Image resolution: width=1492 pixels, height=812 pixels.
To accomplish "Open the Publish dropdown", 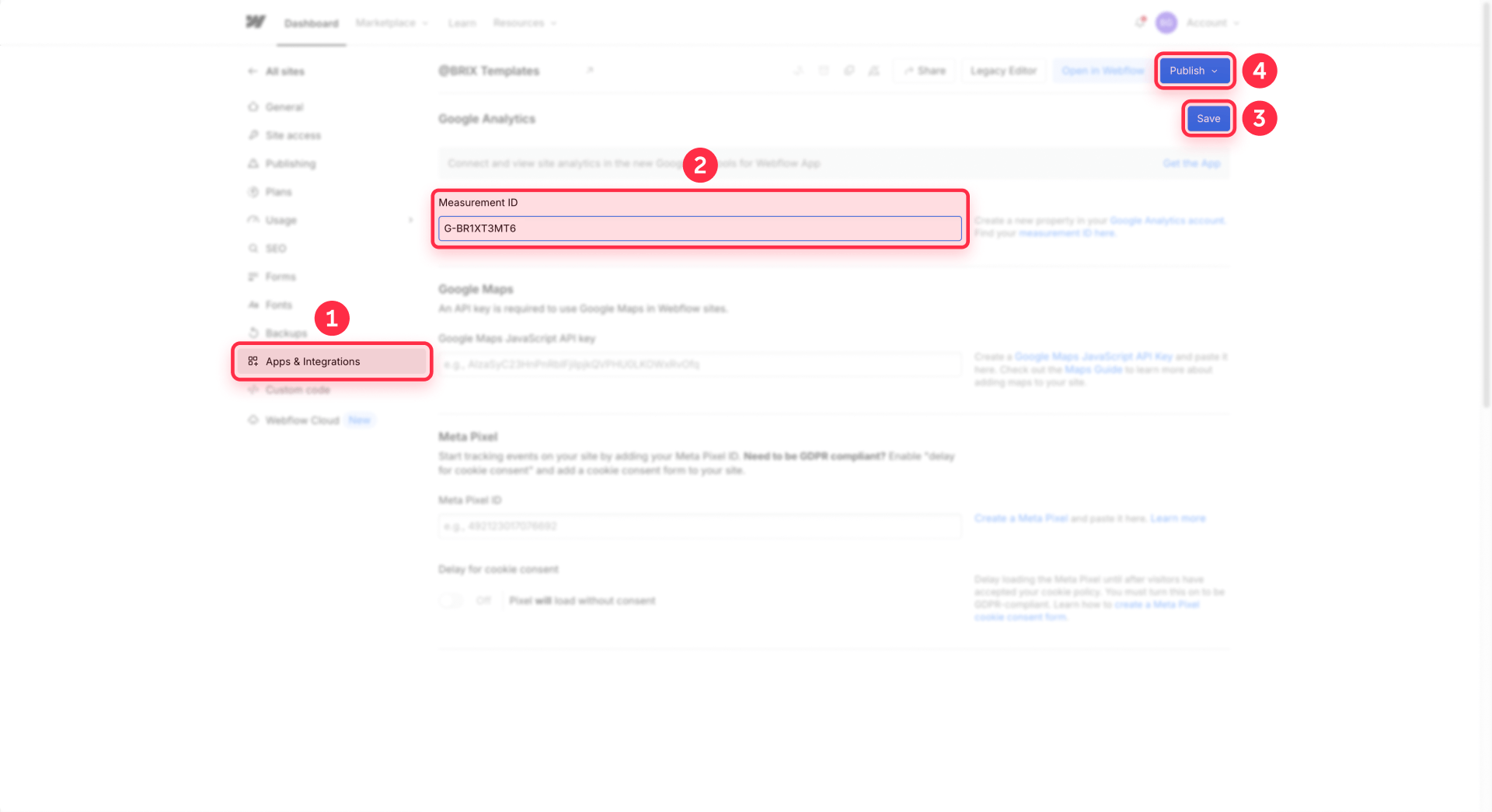I will [1194, 71].
